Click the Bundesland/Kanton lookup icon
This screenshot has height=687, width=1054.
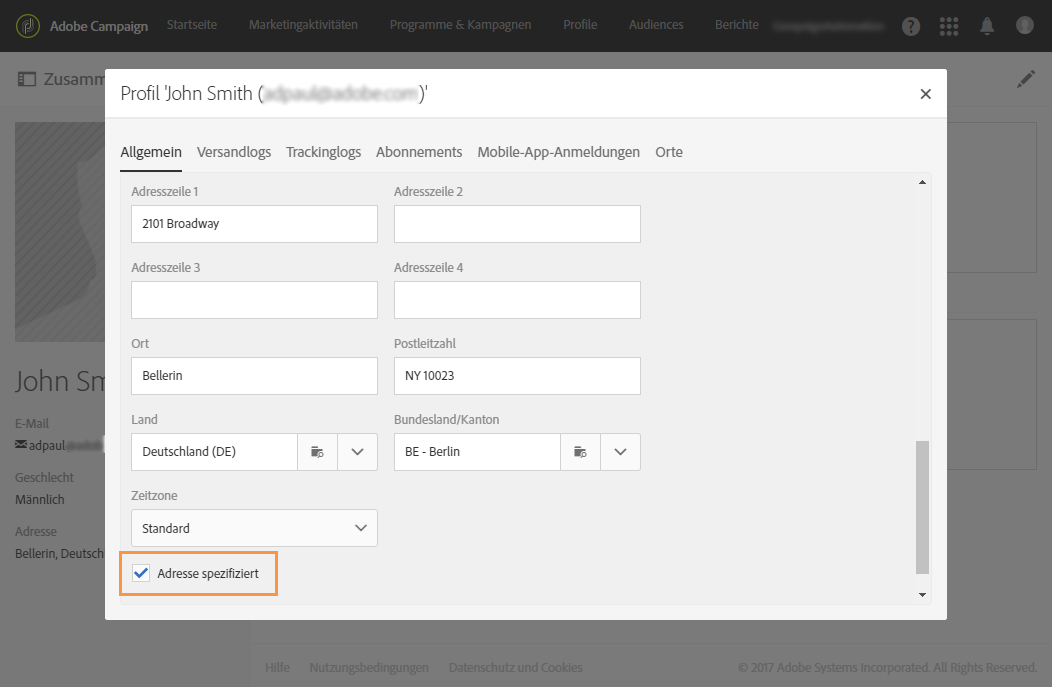pyautogui.click(x=580, y=452)
